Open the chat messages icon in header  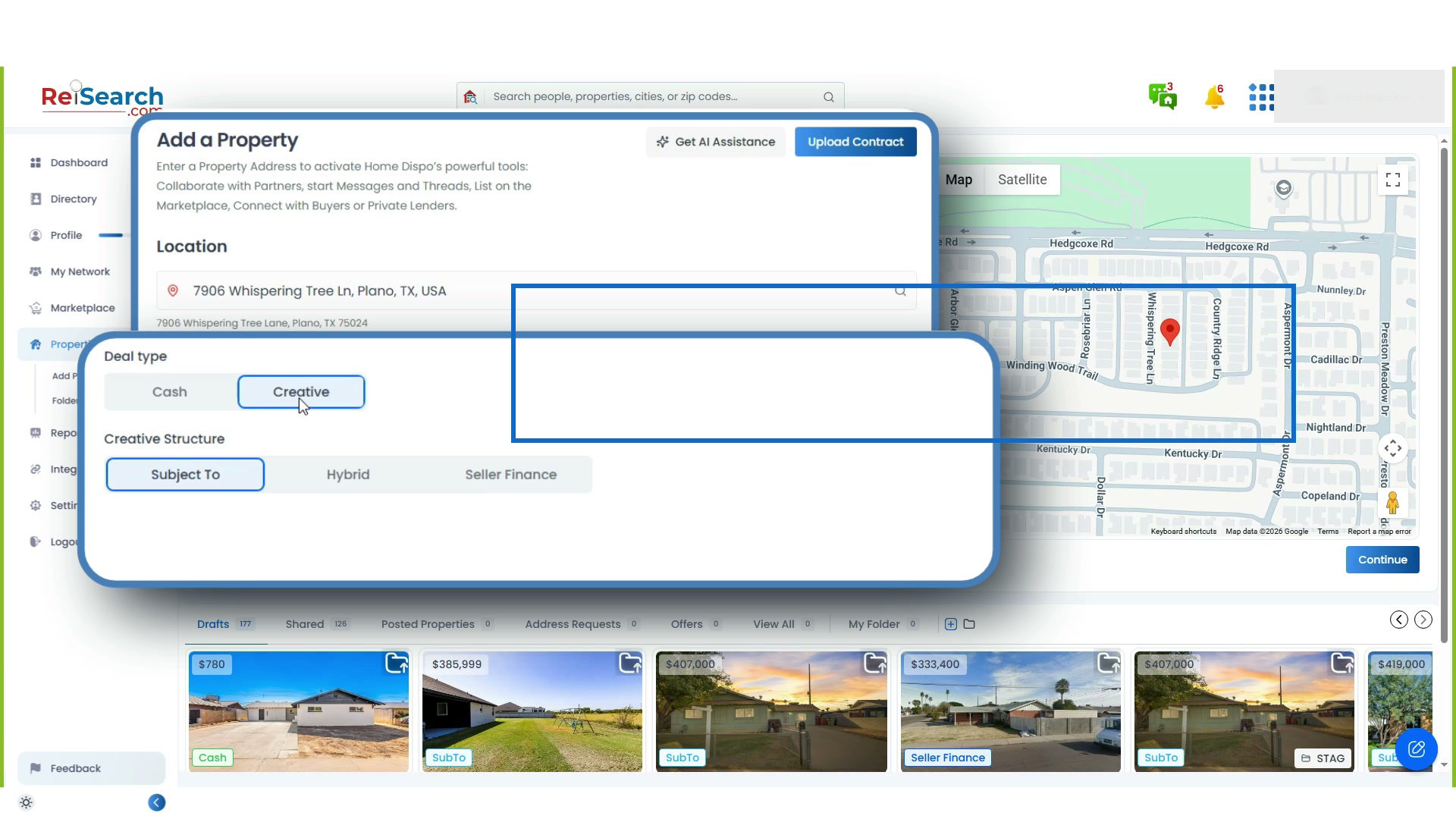point(1163,96)
